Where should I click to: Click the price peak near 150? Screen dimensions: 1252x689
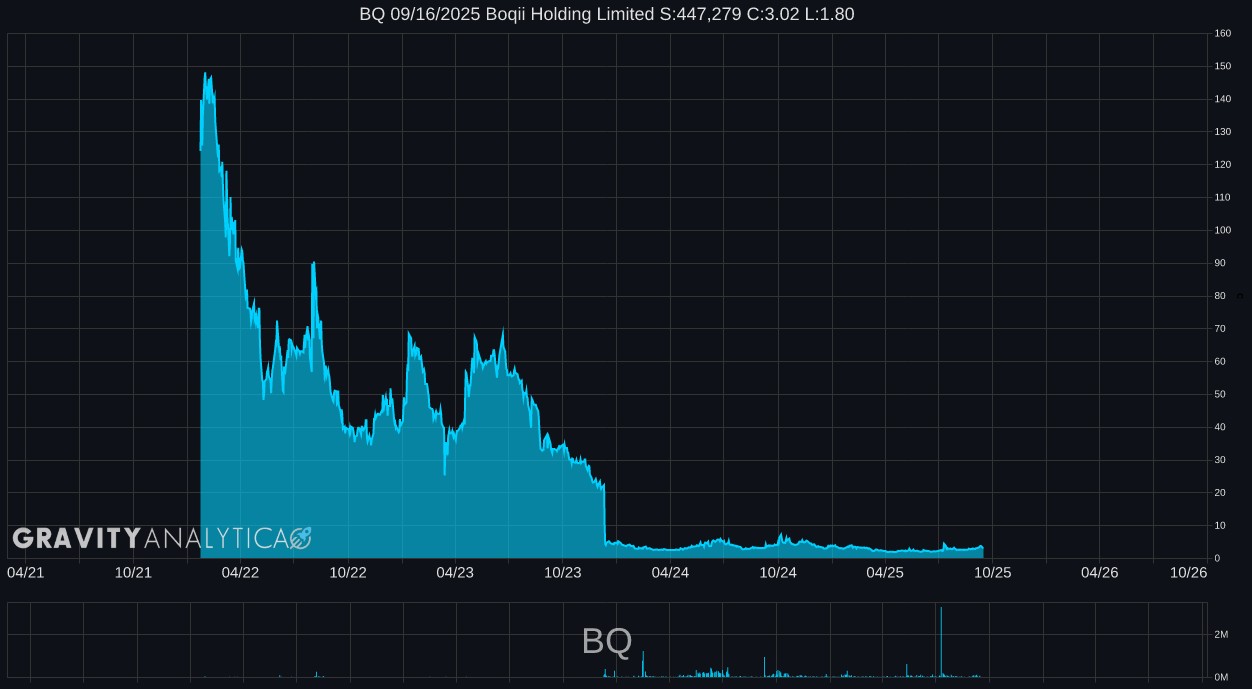pyautogui.click(x=205, y=73)
